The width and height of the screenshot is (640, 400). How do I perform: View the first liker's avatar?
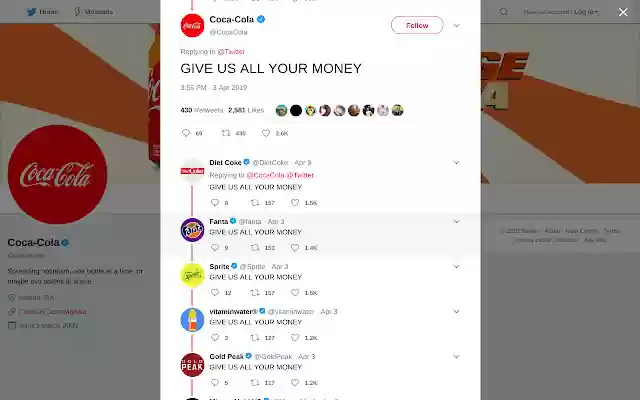(x=281, y=110)
